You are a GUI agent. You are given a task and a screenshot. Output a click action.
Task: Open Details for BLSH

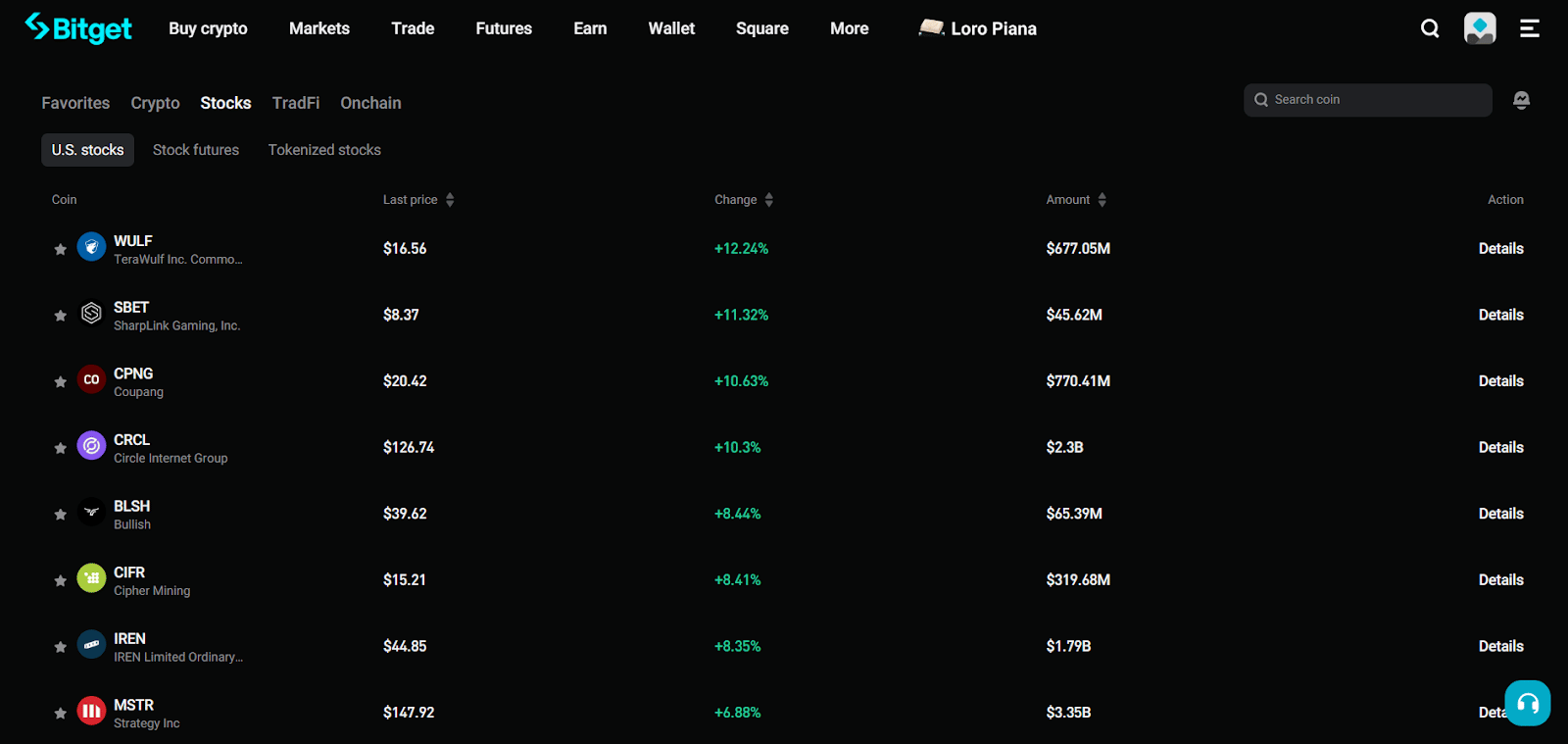[1500, 514]
